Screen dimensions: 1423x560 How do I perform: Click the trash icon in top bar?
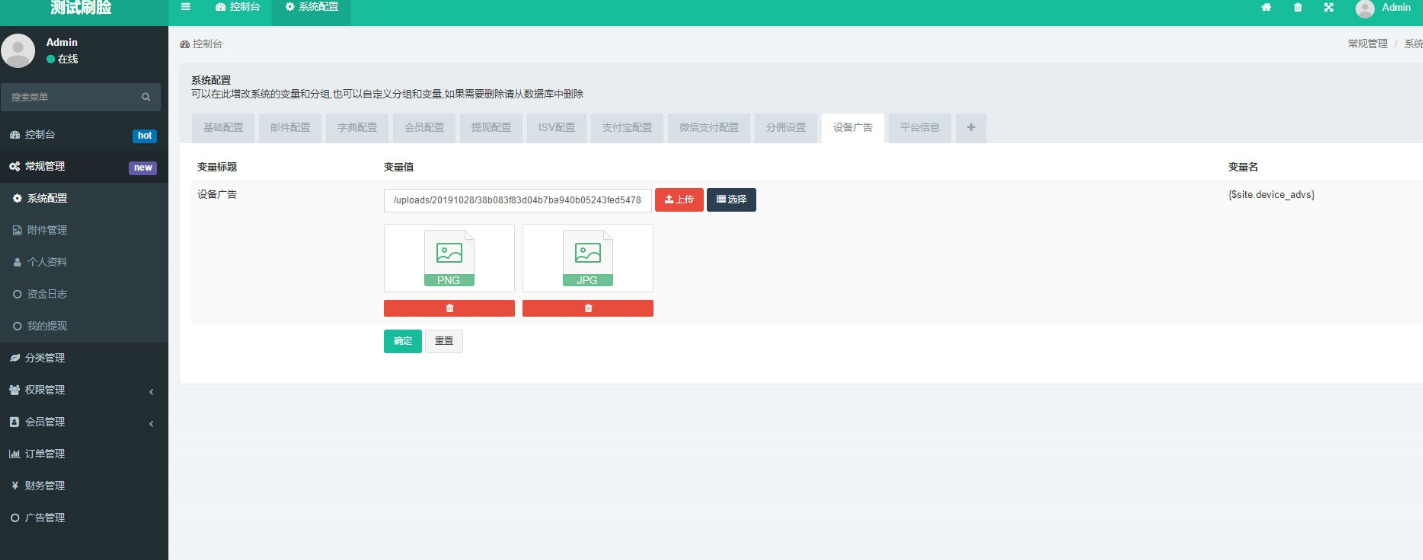pos(1298,8)
